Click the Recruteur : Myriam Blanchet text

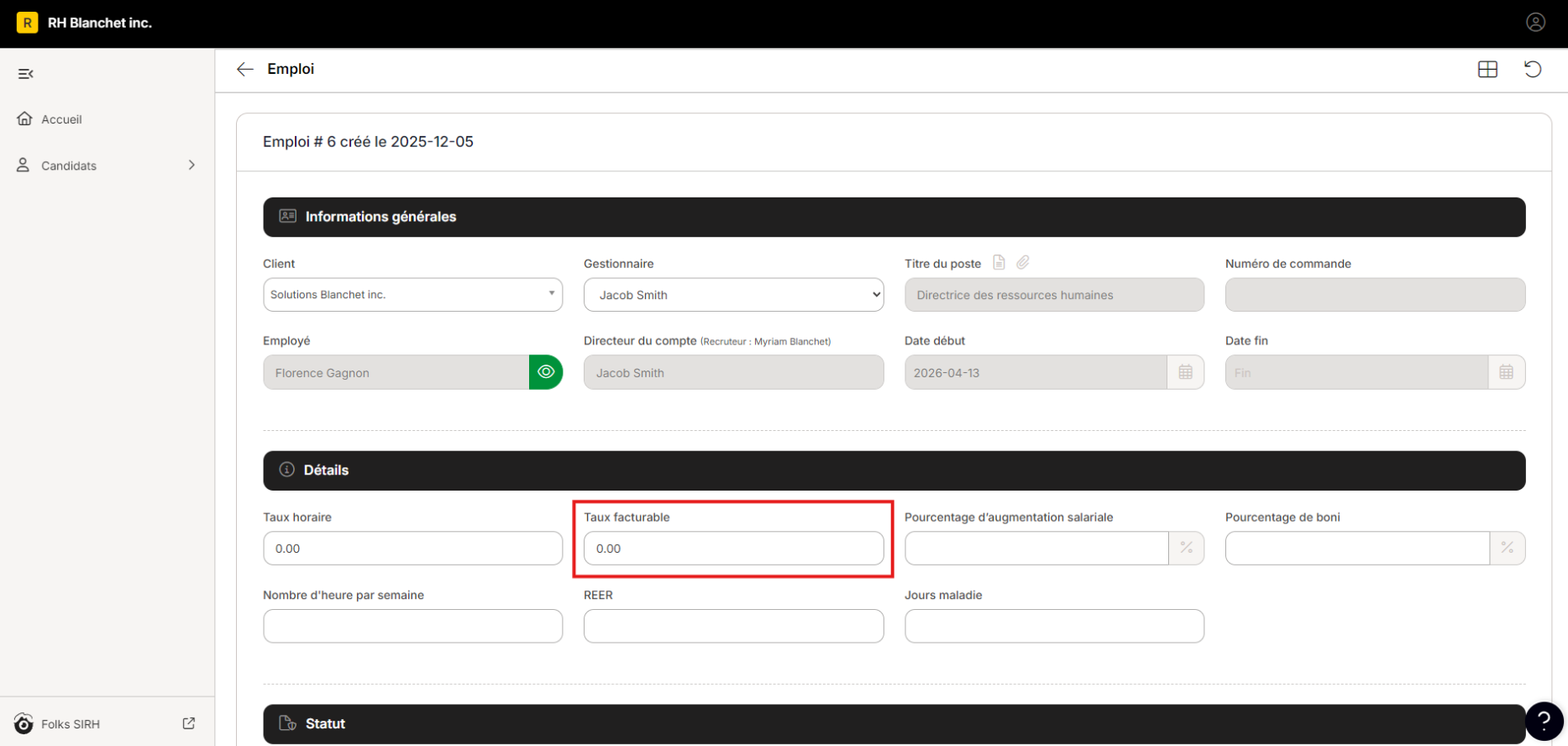click(766, 341)
